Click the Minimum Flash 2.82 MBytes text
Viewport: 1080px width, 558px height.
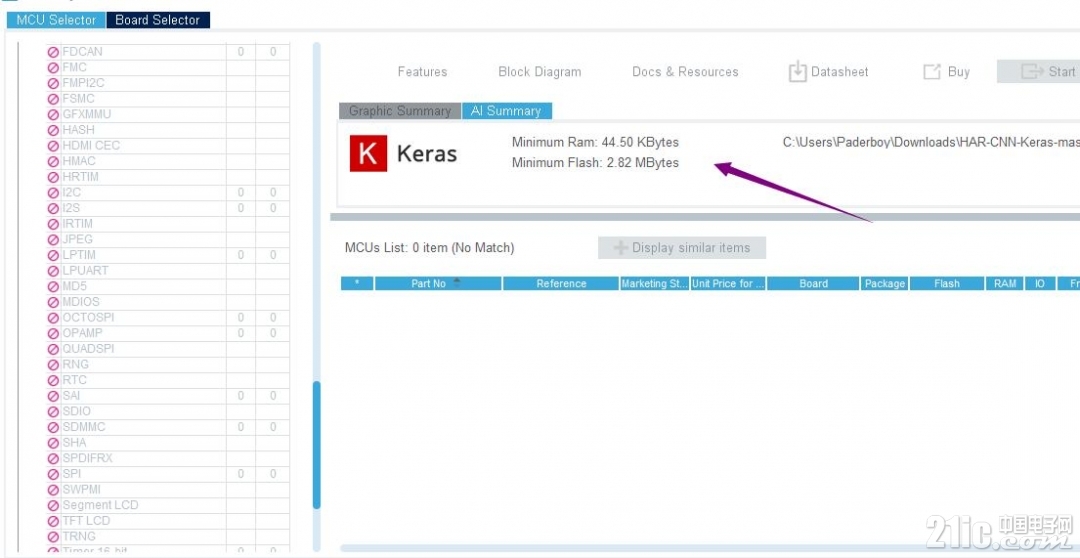(x=595, y=163)
